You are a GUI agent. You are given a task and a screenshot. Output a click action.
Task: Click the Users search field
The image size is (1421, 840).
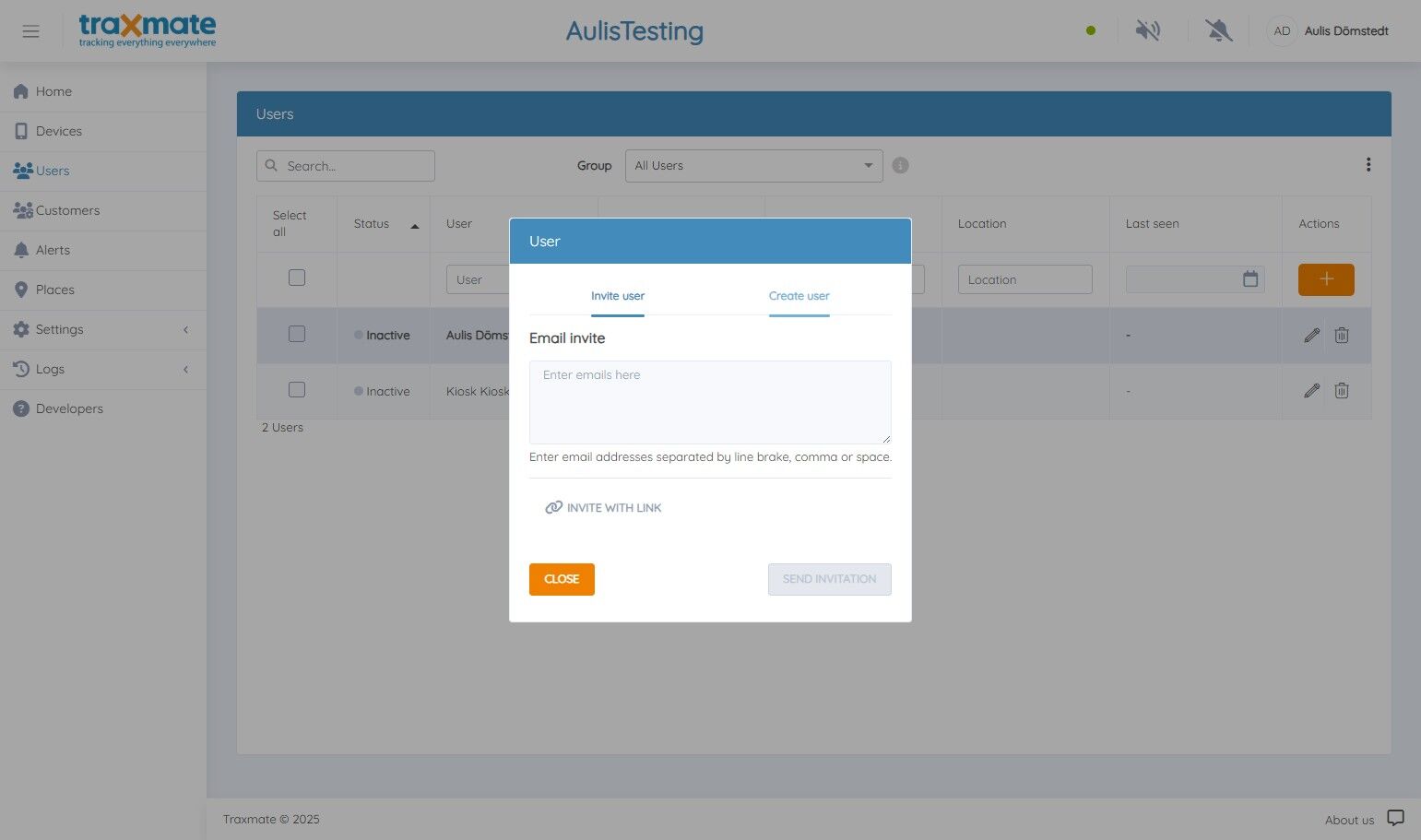pyautogui.click(x=346, y=166)
